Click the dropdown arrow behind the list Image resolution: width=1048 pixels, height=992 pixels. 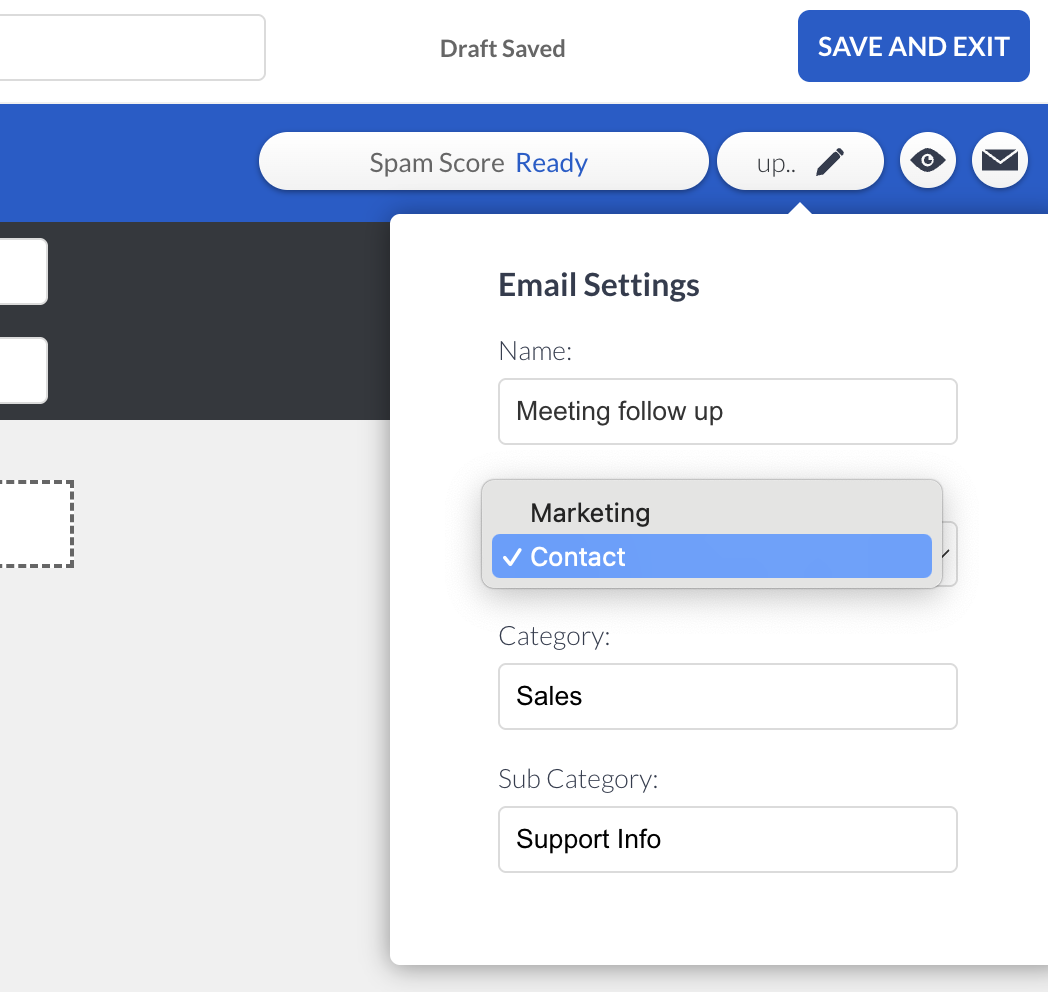(x=948, y=554)
